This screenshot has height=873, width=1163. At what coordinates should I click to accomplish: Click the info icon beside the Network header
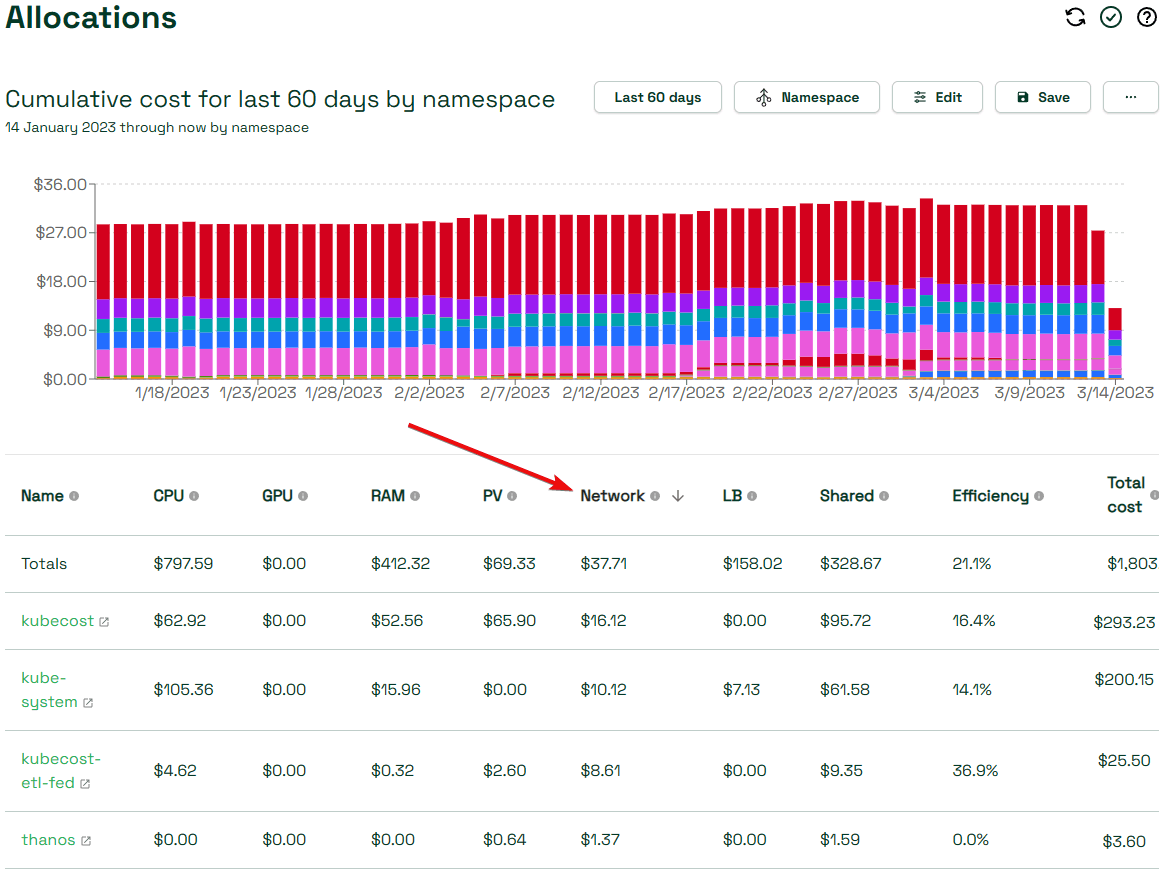point(655,495)
